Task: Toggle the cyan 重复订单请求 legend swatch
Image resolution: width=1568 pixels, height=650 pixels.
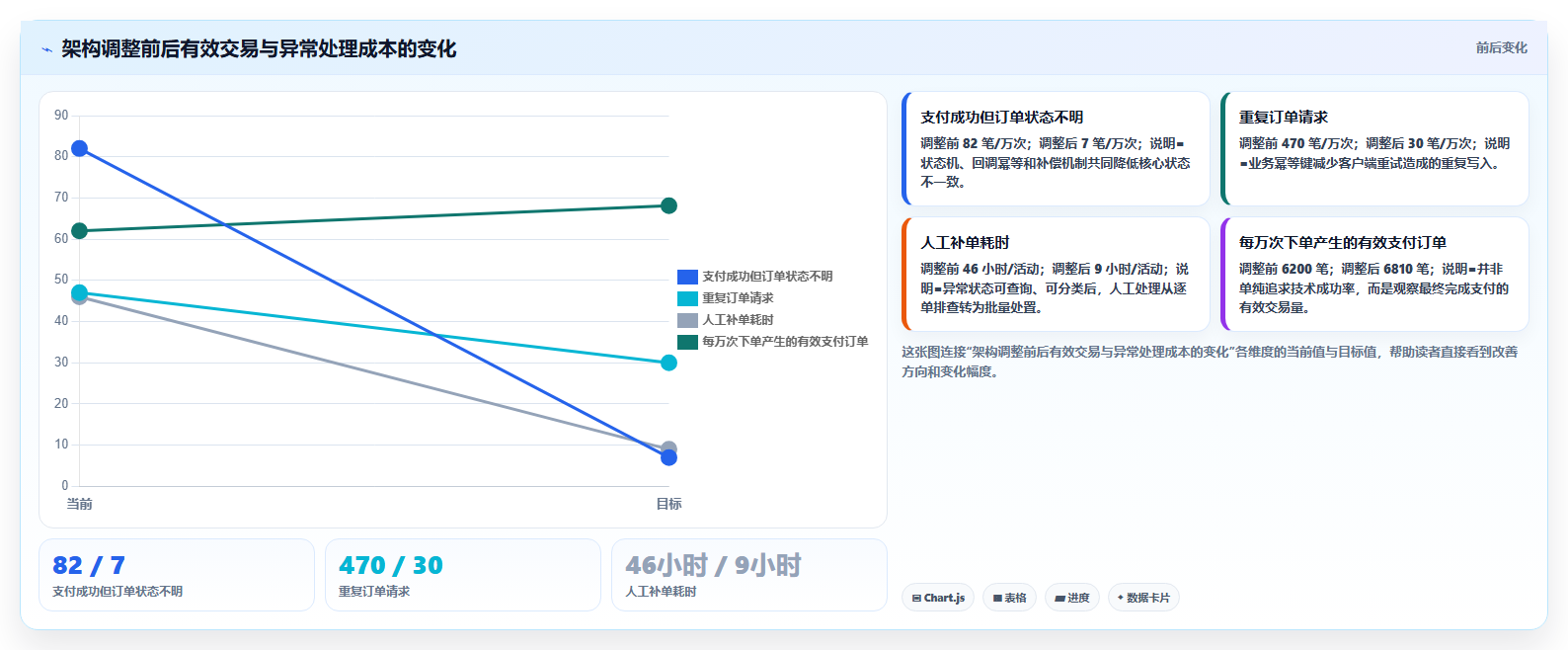Action: coord(687,298)
